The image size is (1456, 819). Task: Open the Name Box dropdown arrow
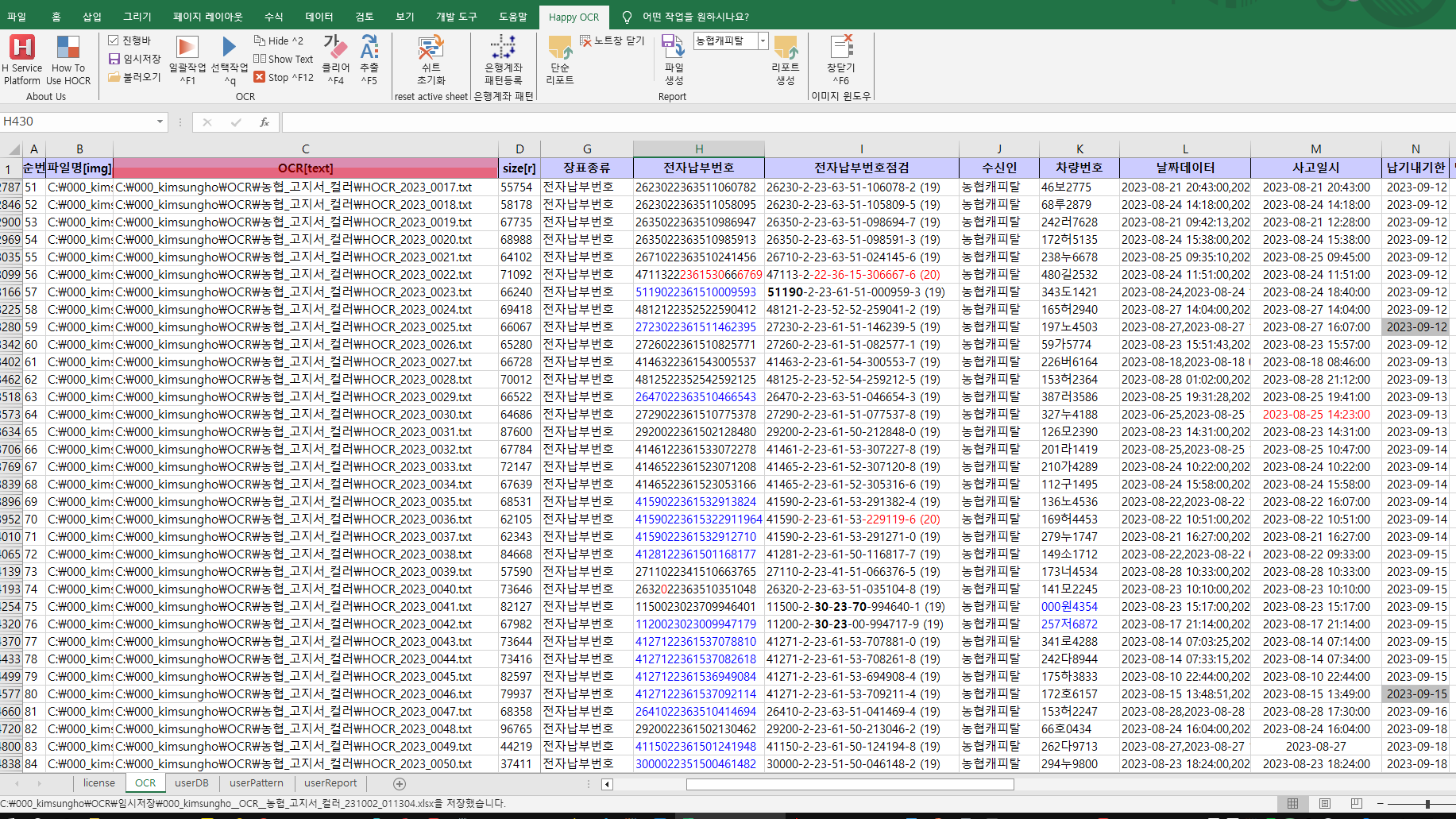(160, 122)
